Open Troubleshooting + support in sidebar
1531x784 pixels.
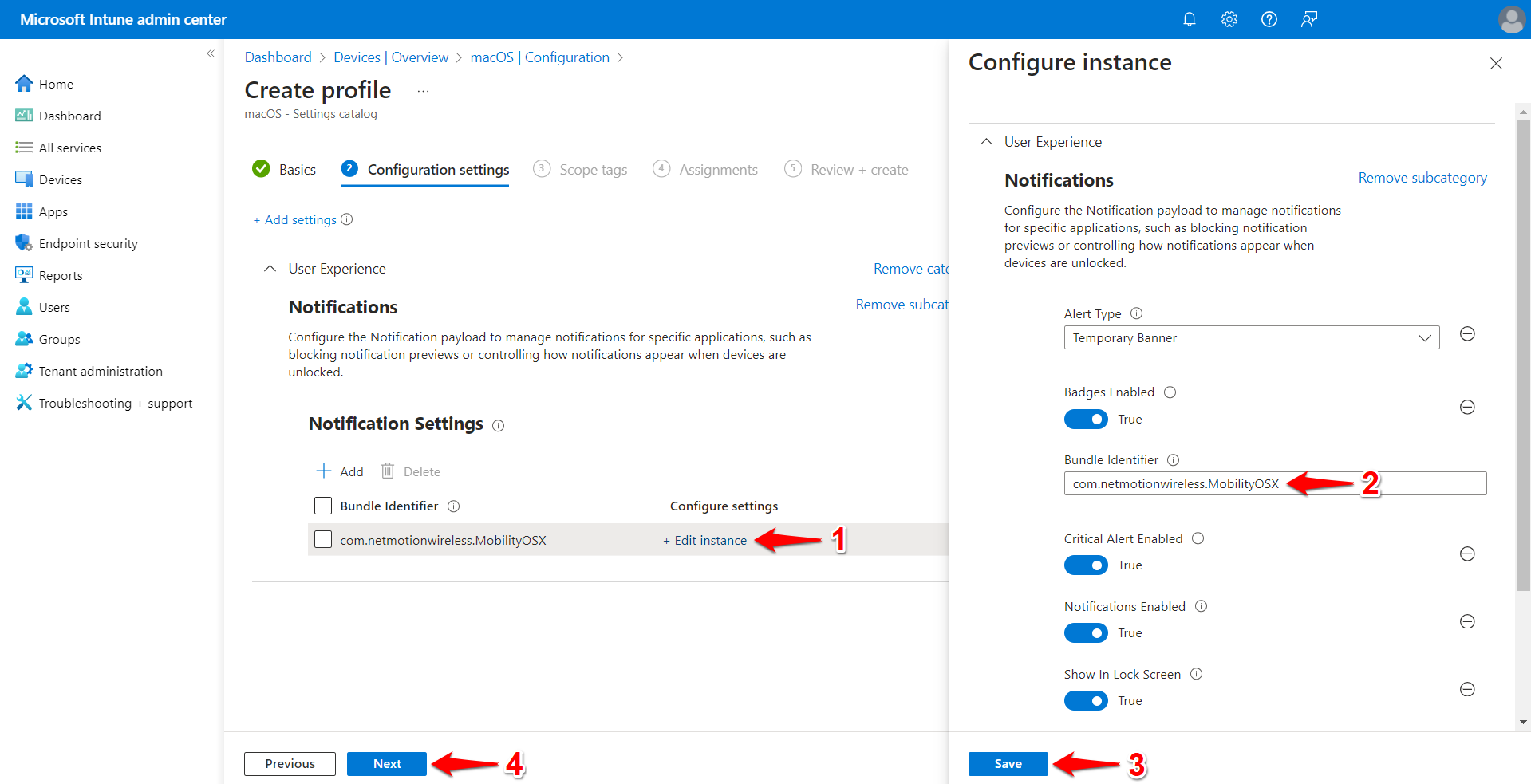click(x=116, y=403)
